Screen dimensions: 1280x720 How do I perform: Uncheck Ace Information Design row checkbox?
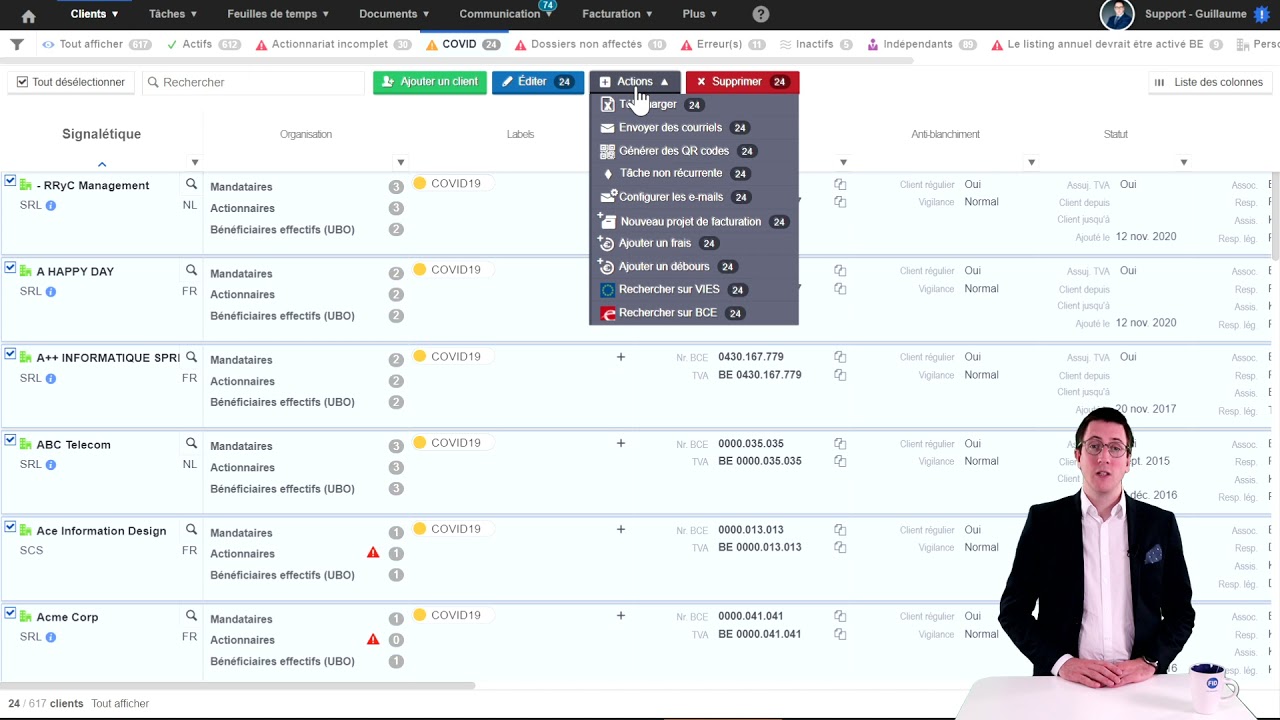[10, 527]
